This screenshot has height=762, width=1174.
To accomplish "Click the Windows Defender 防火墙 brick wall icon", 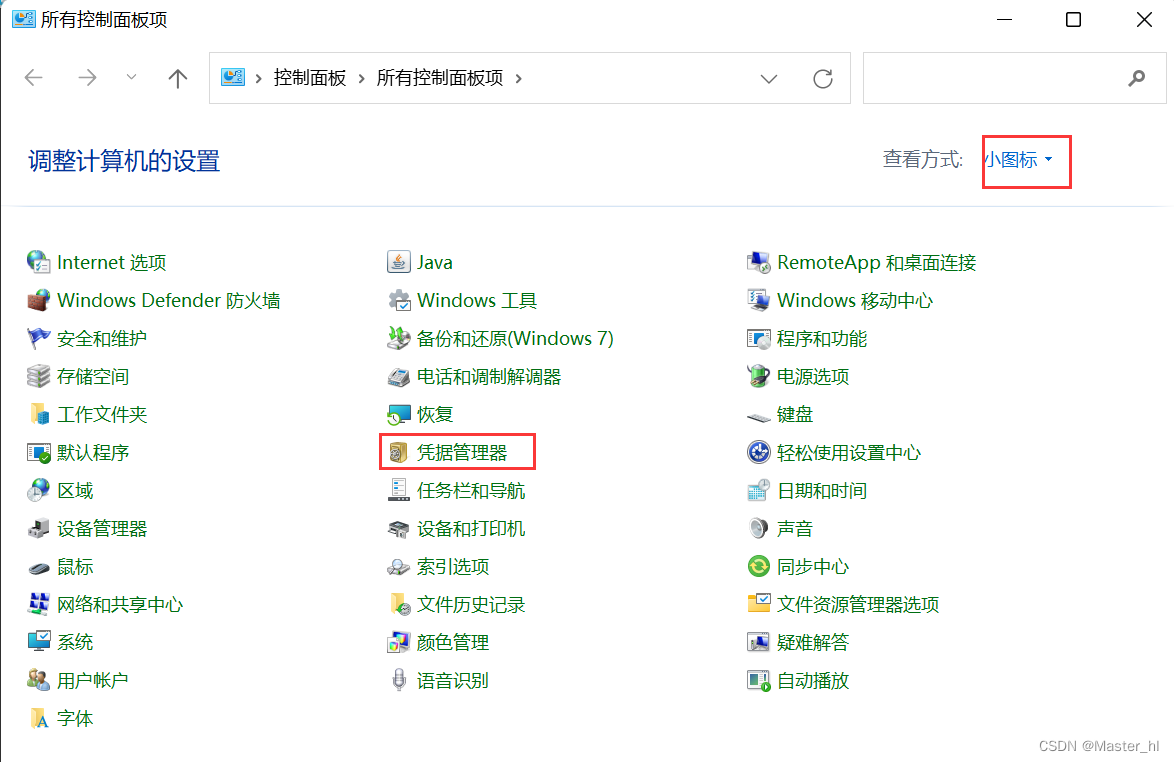I will tap(38, 300).
